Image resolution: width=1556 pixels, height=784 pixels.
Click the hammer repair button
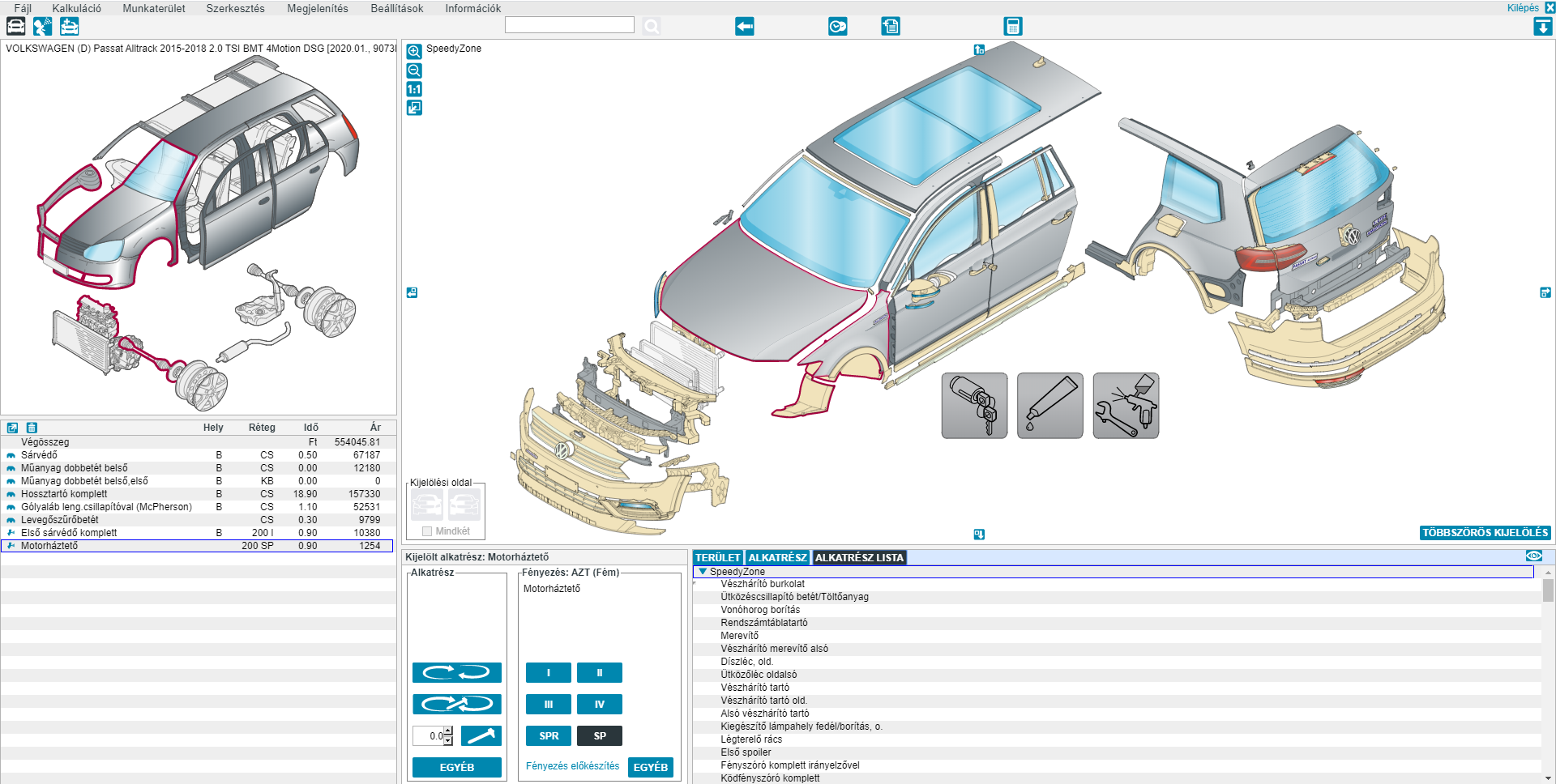coord(481,735)
